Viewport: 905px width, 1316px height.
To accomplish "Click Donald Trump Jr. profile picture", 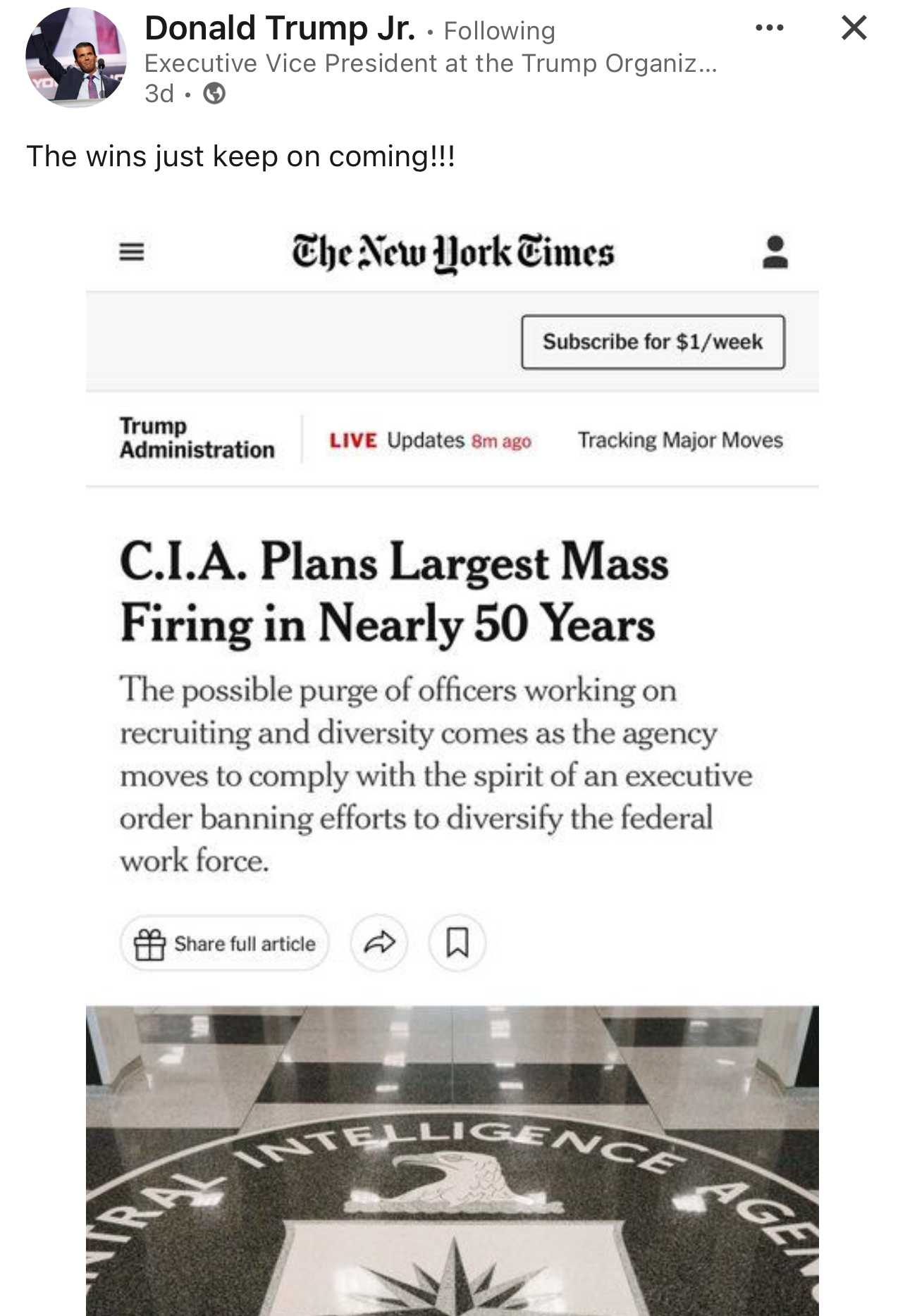I will pyautogui.click(x=76, y=57).
